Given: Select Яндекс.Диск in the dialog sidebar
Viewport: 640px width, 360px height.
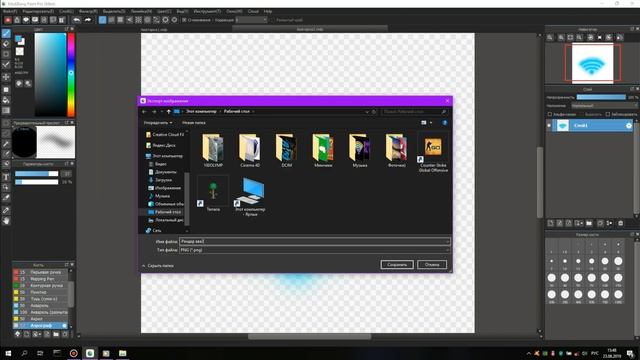Looking at the screenshot, I should (x=161, y=145).
